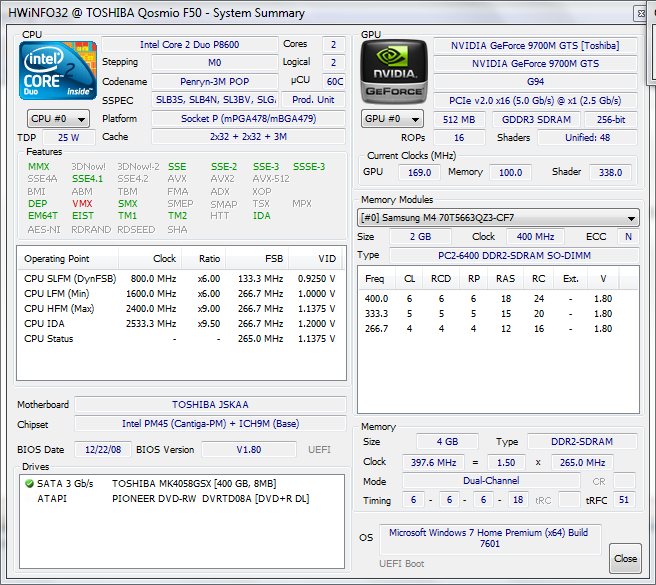Image resolution: width=656 pixels, height=585 pixels.
Task: Click the cache 2x32 + 2x32 + 3M field
Action: (x=249, y=137)
